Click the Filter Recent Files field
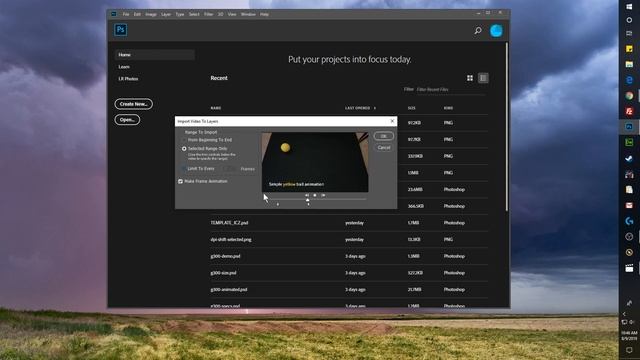 (x=451, y=89)
